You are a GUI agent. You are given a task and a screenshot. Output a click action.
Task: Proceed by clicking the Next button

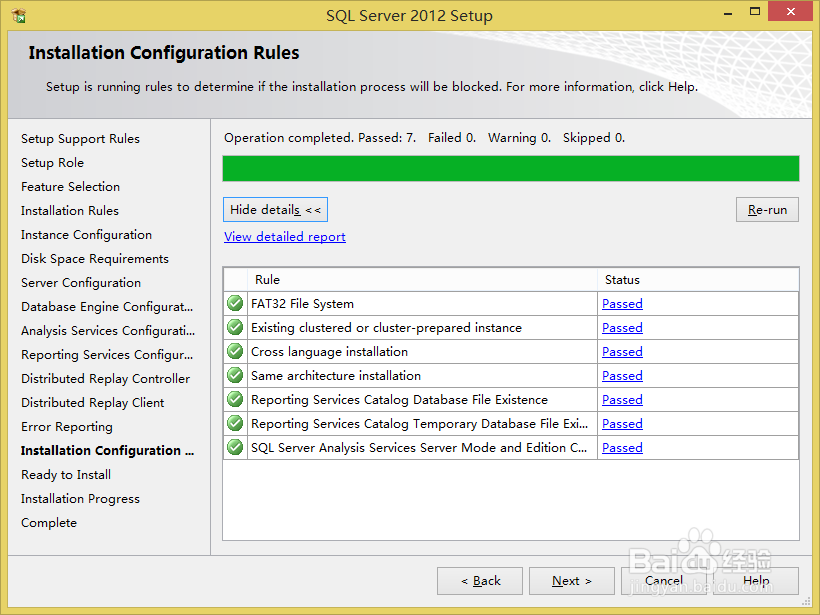[571, 580]
